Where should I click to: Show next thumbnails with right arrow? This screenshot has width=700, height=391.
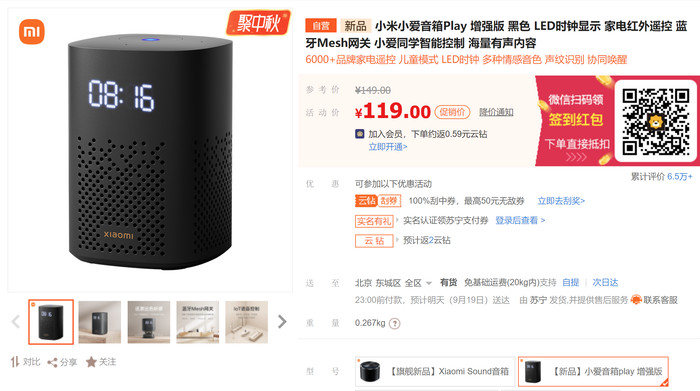282,321
